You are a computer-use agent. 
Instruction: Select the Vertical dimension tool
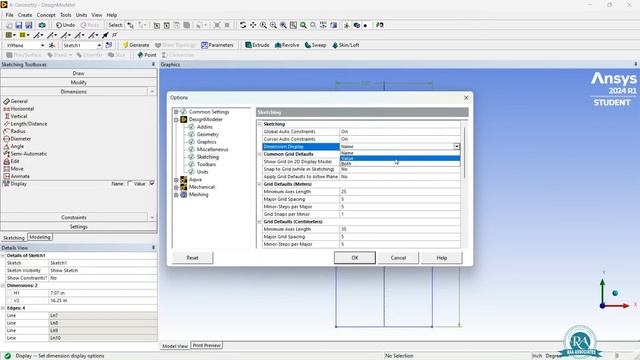click(16, 116)
